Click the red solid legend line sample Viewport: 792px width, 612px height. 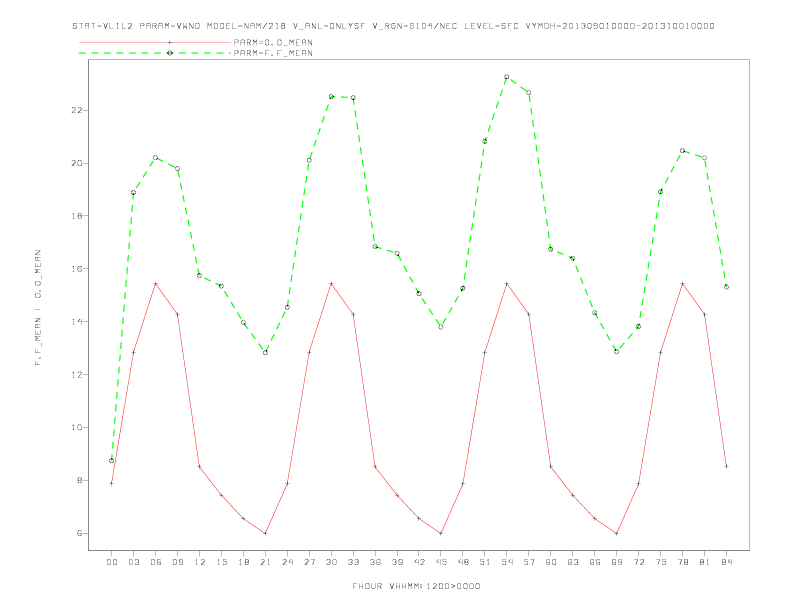click(155, 42)
